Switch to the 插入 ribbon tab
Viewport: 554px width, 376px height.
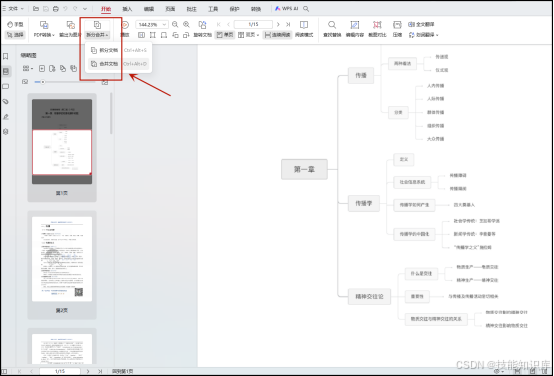(x=127, y=9)
